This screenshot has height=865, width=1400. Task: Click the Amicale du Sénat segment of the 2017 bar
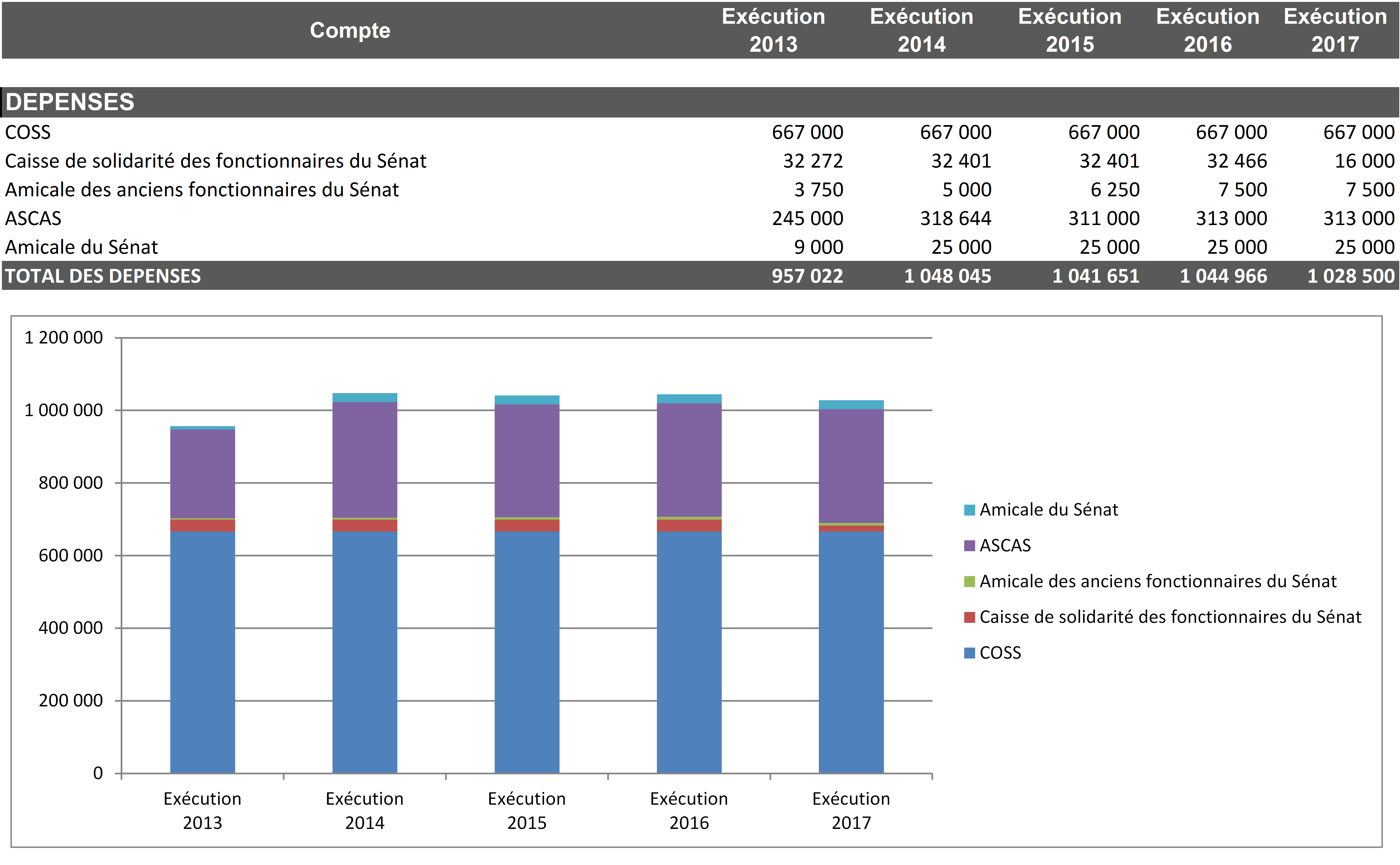(851, 405)
